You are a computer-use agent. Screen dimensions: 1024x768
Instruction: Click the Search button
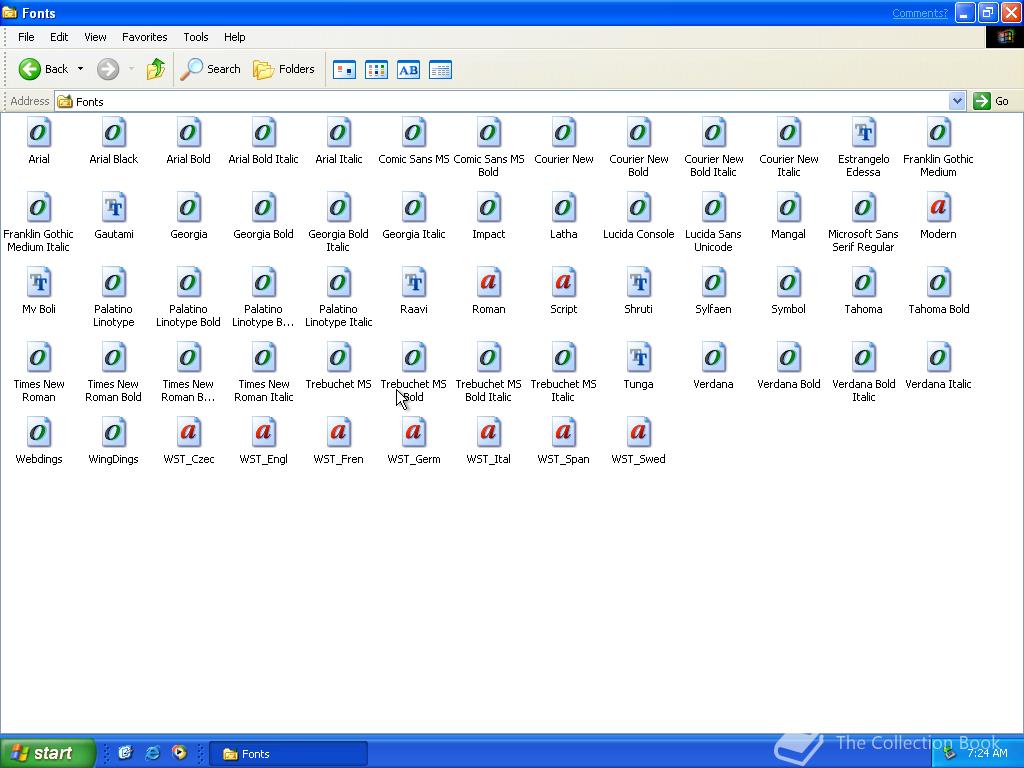point(210,69)
